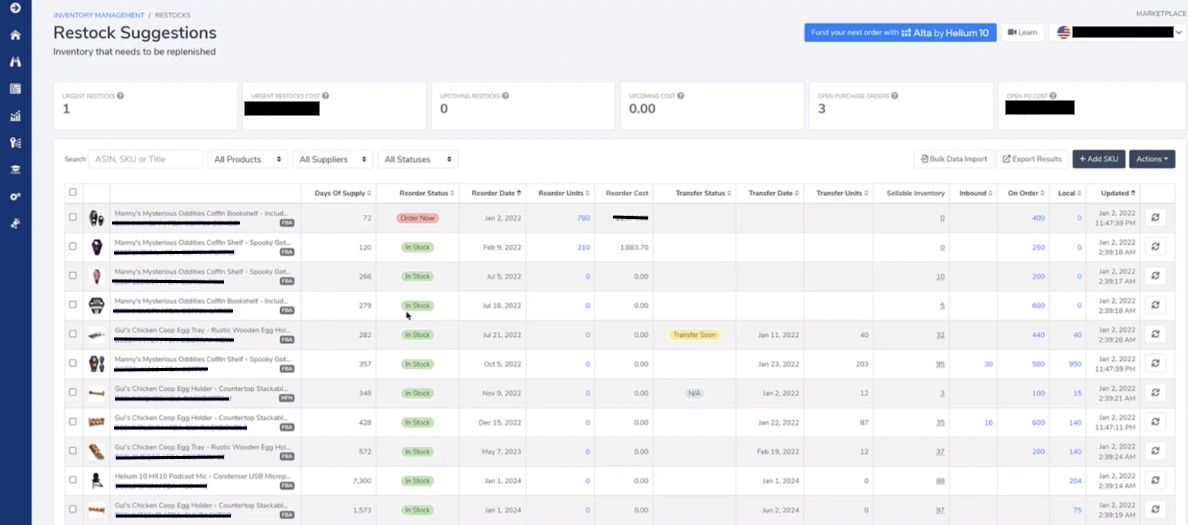Click the Export Results button
The height and width of the screenshot is (525, 1188).
(x=1032, y=159)
